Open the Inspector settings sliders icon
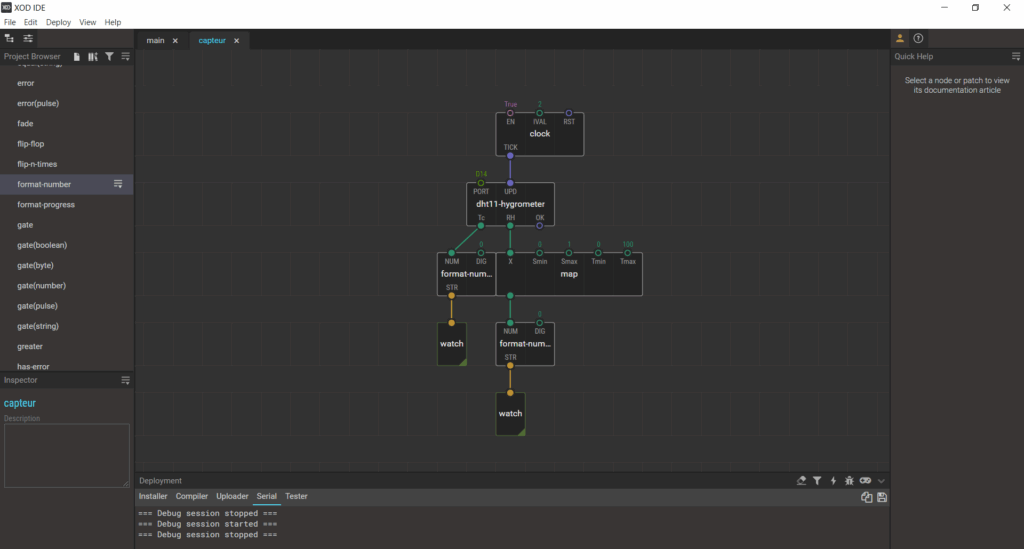 28,39
